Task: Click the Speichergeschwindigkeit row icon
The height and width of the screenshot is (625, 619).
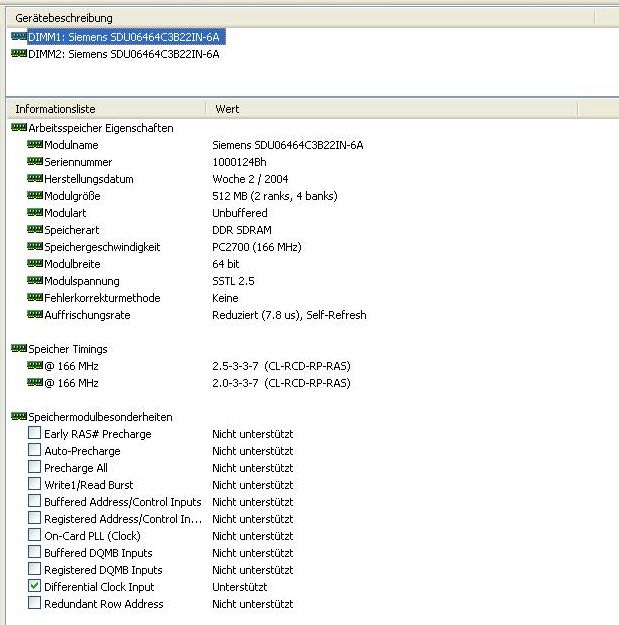Action: pos(35,246)
